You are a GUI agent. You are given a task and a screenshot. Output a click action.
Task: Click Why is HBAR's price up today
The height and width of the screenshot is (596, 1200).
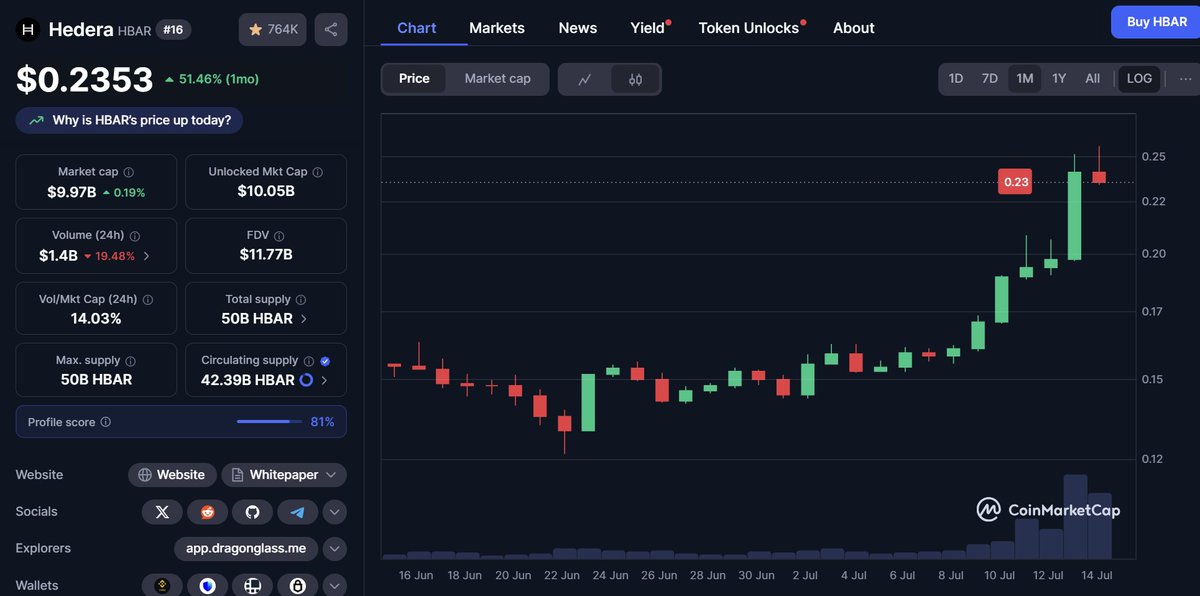click(x=129, y=120)
